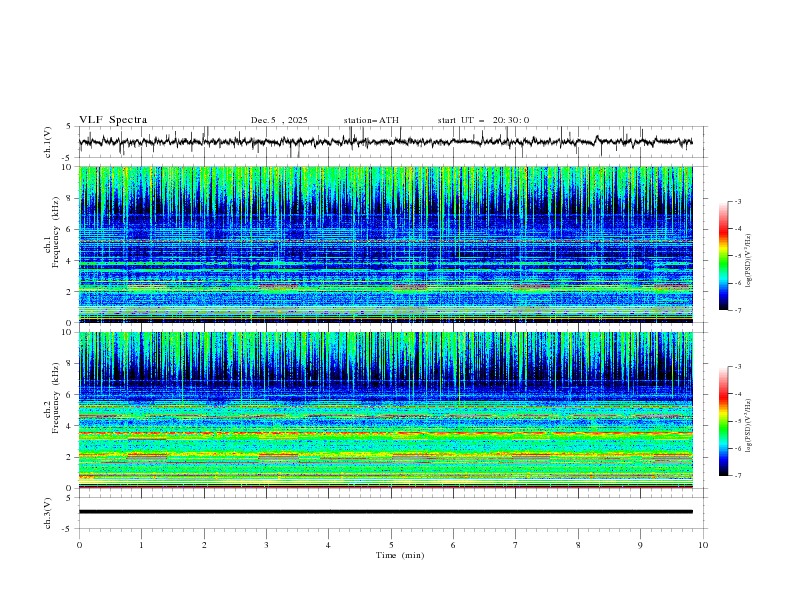Click the ch.2 PSD color bar
Image resolution: width=792 pixels, height=612 pixels.
723,421
